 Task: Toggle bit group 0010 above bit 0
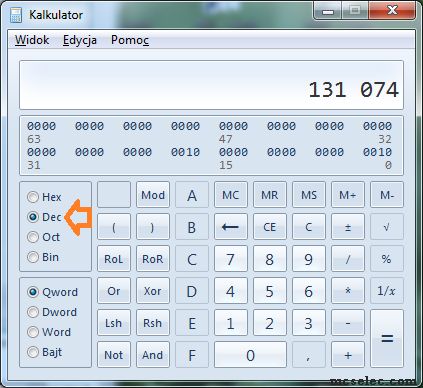click(x=377, y=152)
